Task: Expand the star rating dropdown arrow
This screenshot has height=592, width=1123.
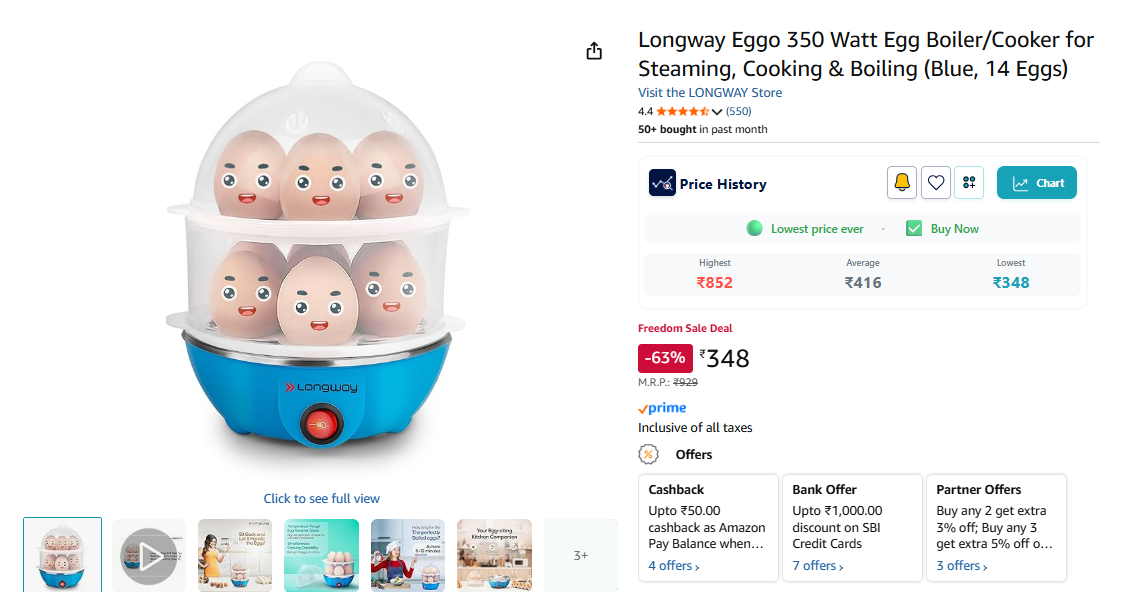Action: [x=717, y=112]
